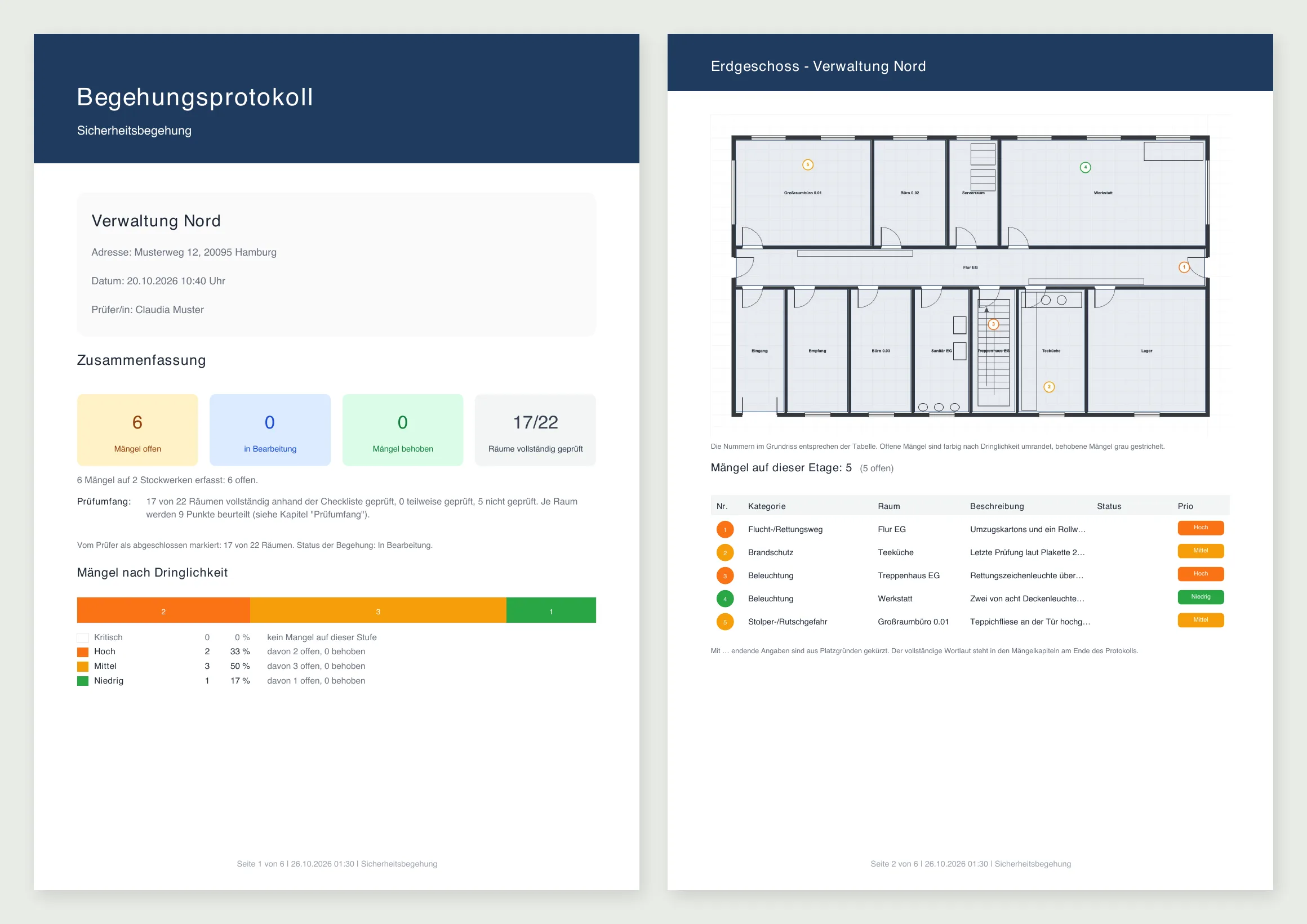The image size is (1307, 924).
Task: Click Mittel badge in Teeküche row
Action: coord(1201,551)
